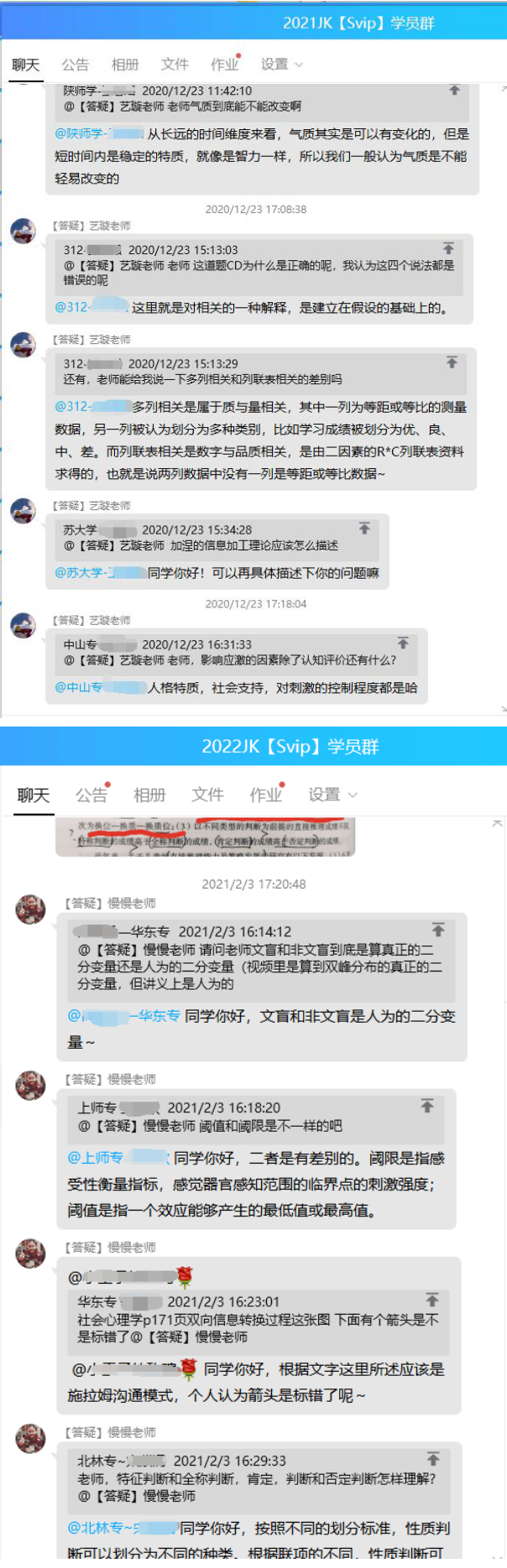Open 艺璇老师 avatar beside the 15:13:03 reply
The height and width of the screenshot is (1568, 507).
24,231
